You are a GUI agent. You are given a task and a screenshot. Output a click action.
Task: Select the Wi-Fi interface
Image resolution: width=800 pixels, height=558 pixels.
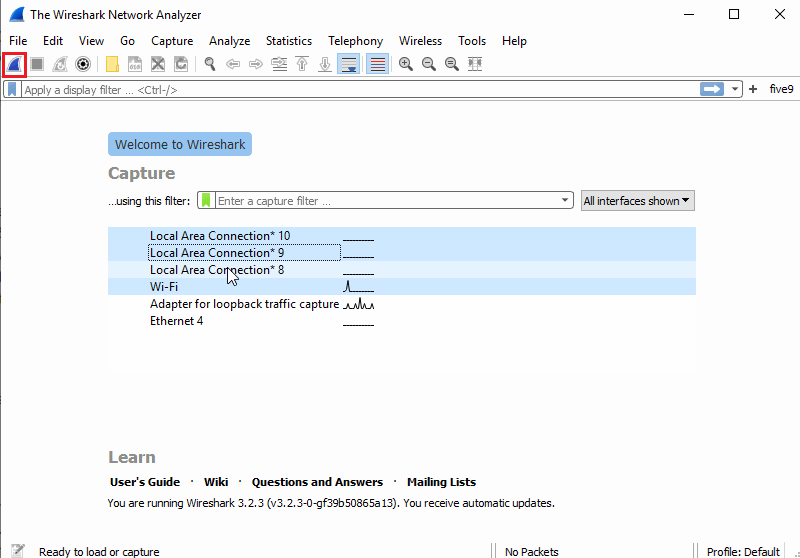point(402,287)
